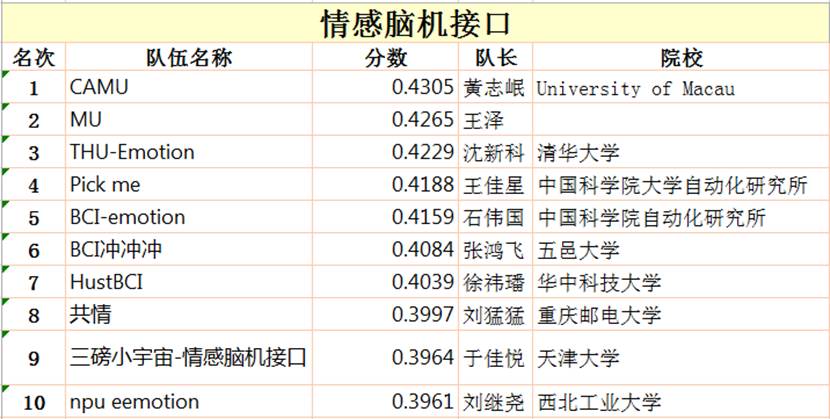Click the 清华大学 school cell

[x=680, y=153]
